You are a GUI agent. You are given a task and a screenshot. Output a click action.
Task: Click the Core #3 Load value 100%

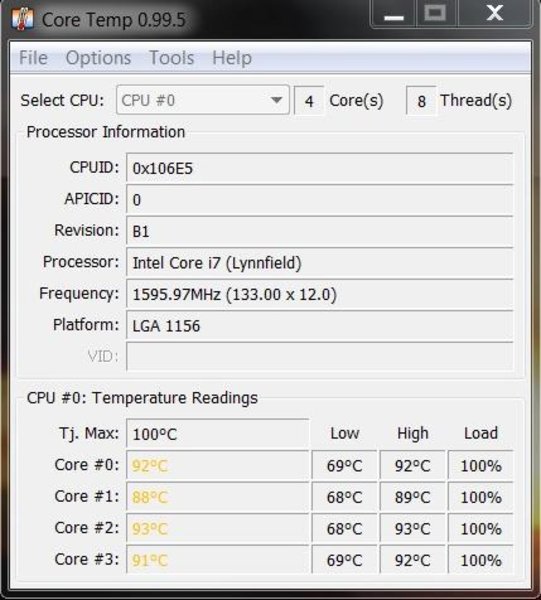pos(481,560)
